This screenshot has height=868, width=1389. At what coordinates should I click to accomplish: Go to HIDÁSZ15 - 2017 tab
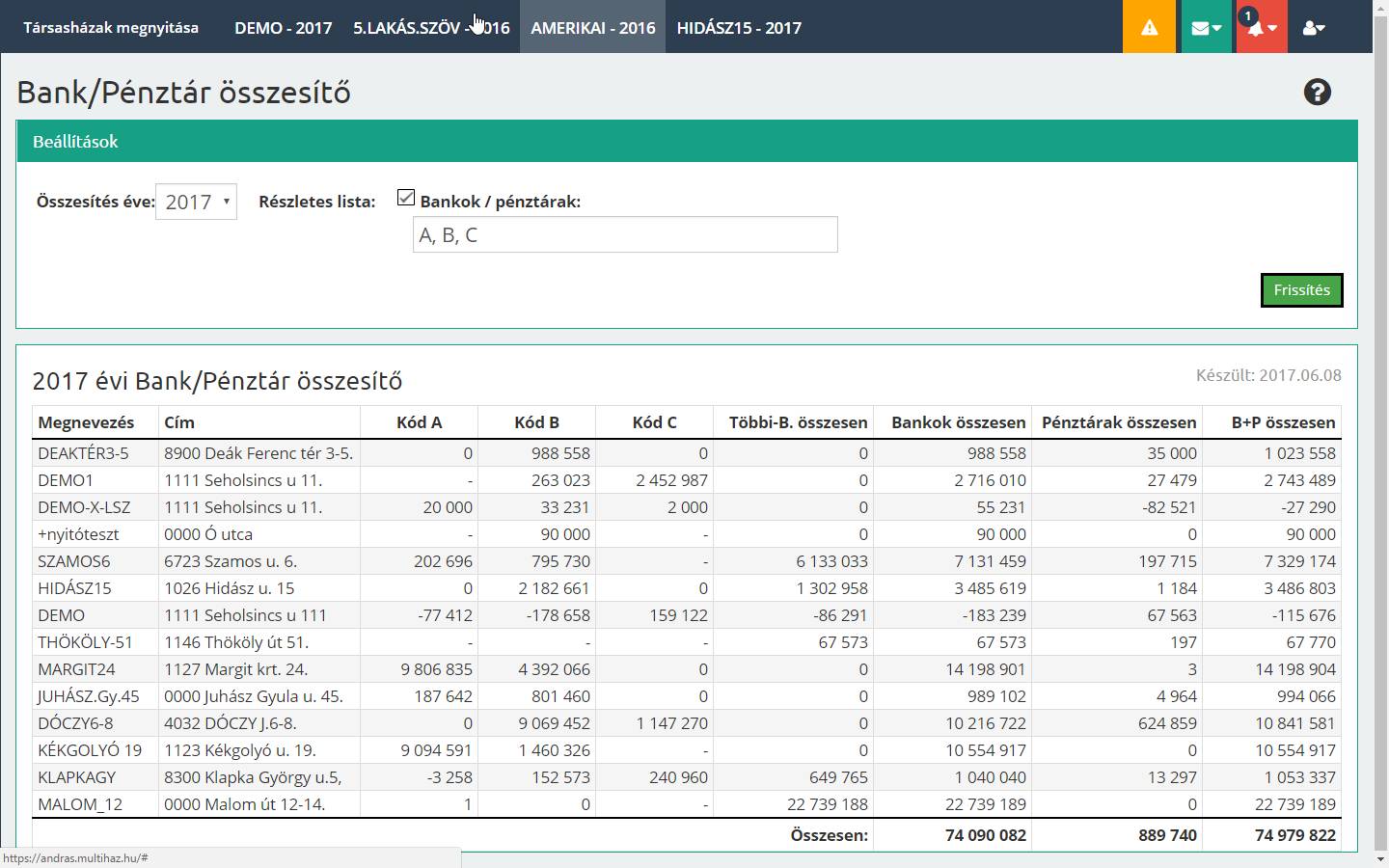click(739, 28)
